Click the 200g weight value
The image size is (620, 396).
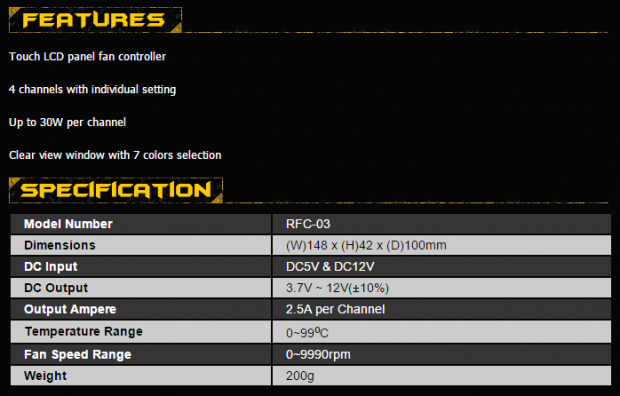point(300,376)
